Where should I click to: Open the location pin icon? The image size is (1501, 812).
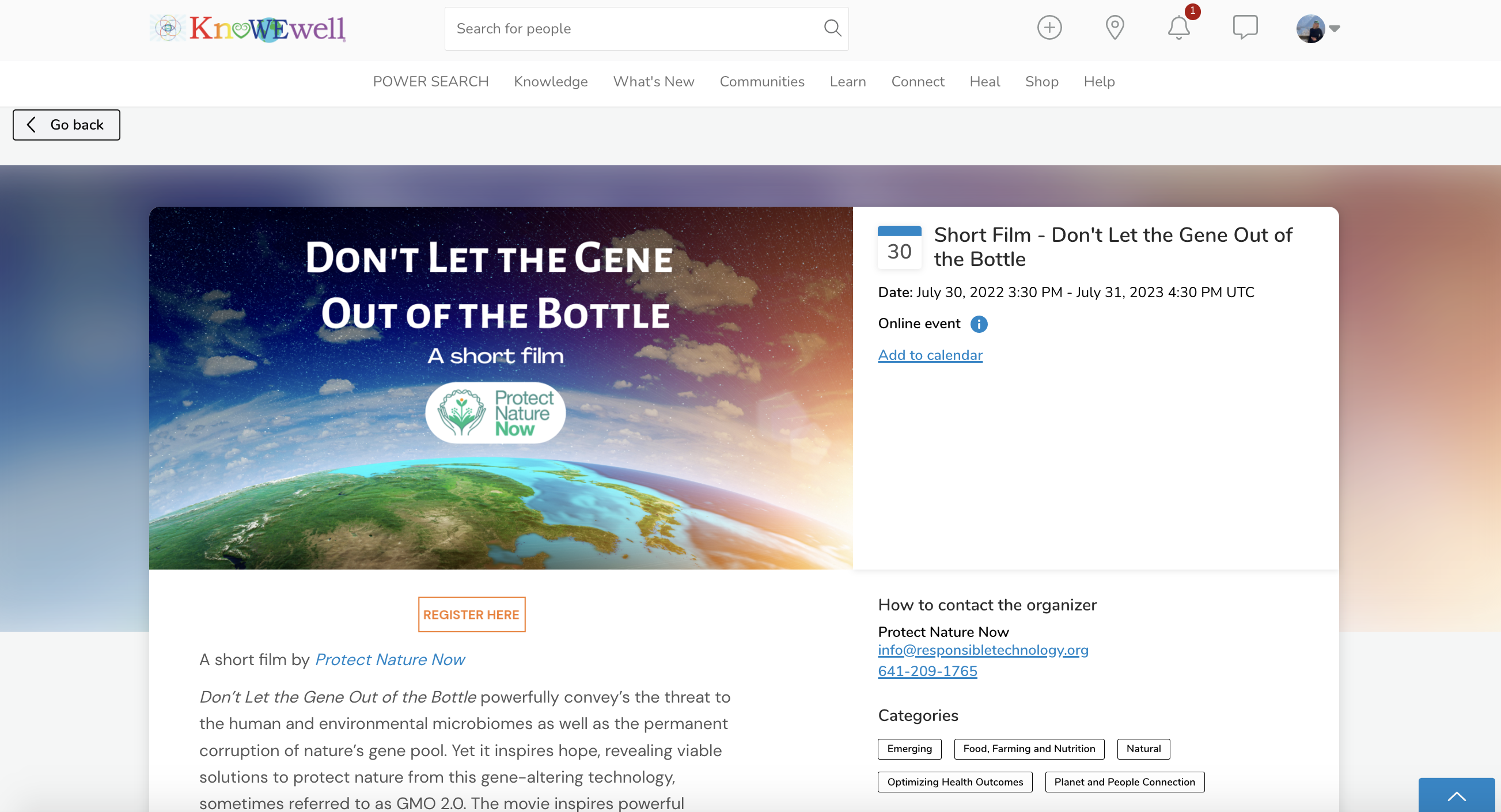(1115, 28)
